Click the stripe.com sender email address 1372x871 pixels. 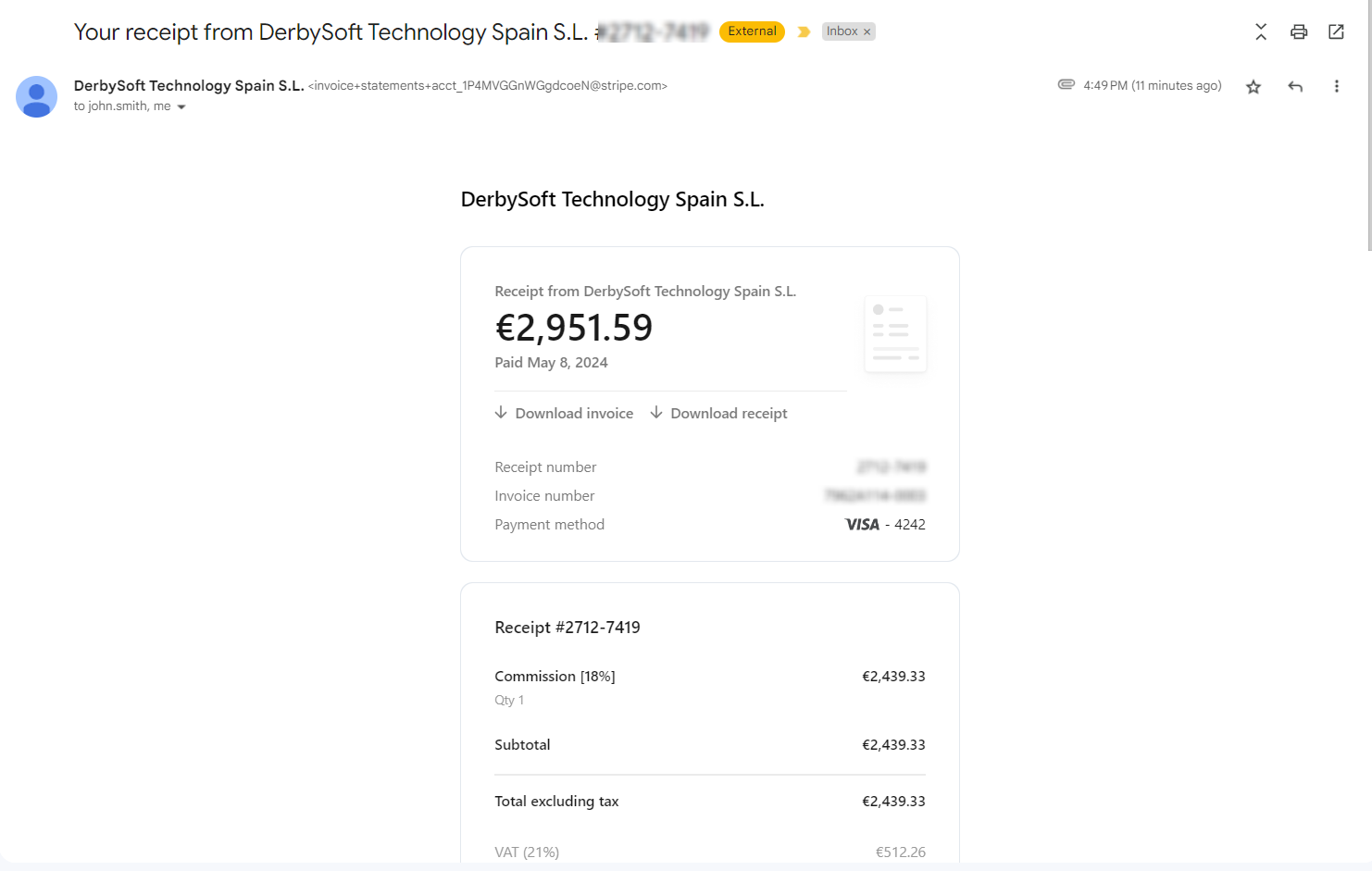pyautogui.click(x=488, y=86)
